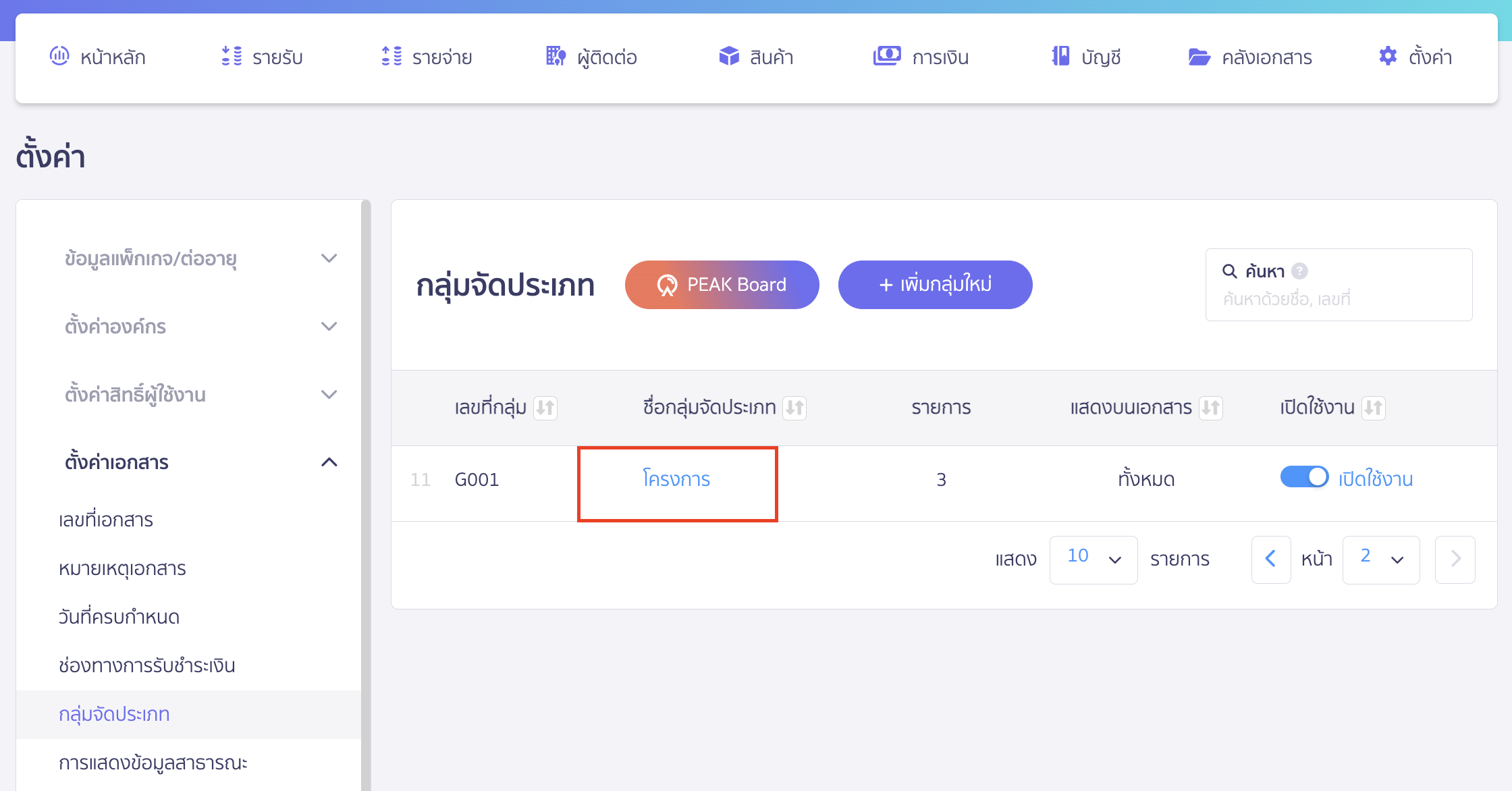Screen dimensions: 1512x791
Task: Open the rows-per-page dropdown showing 10
Action: click(x=1093, y=559)
